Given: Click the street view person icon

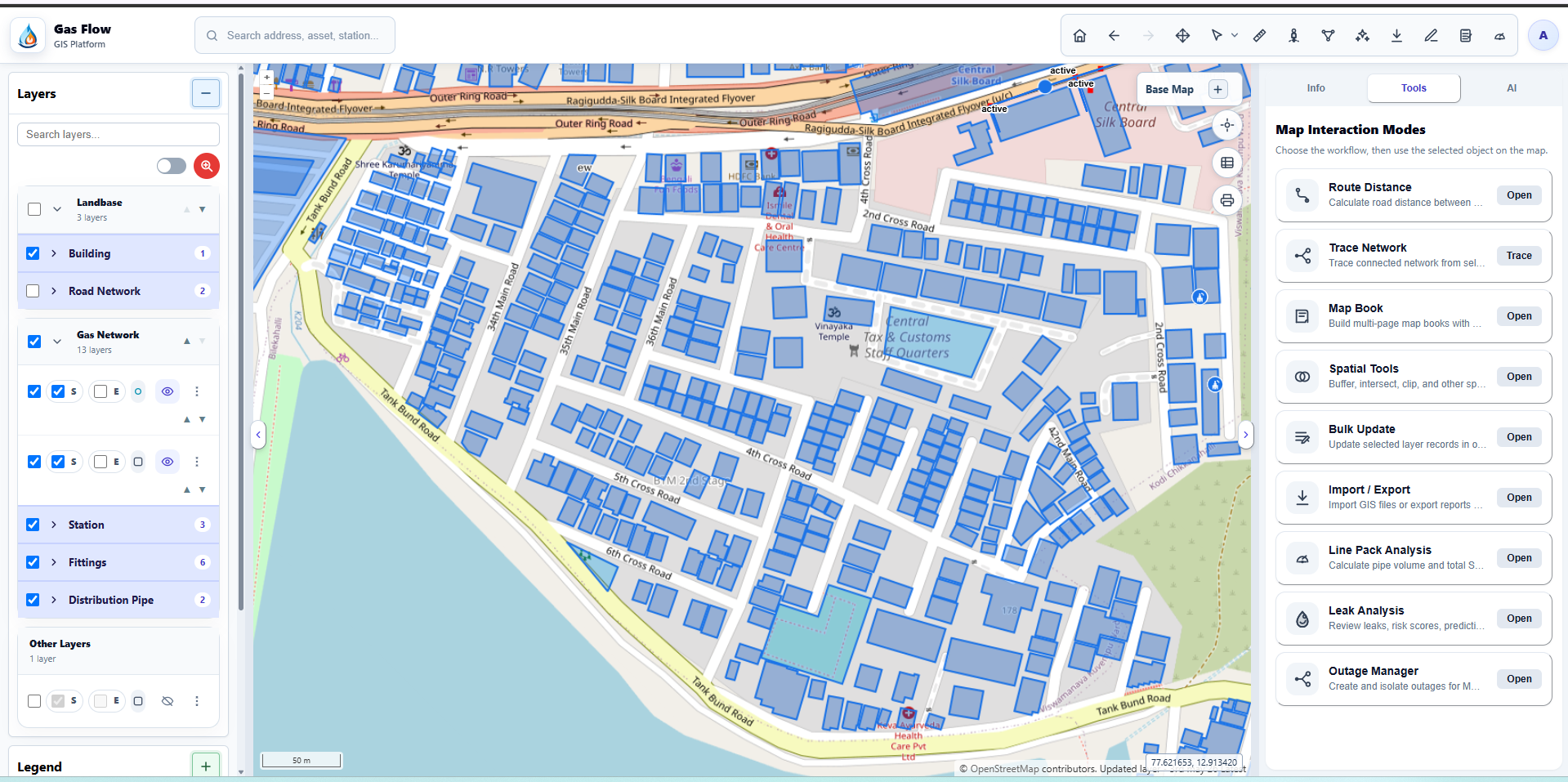Looking at the screenshot, I should pos(1293,36).
